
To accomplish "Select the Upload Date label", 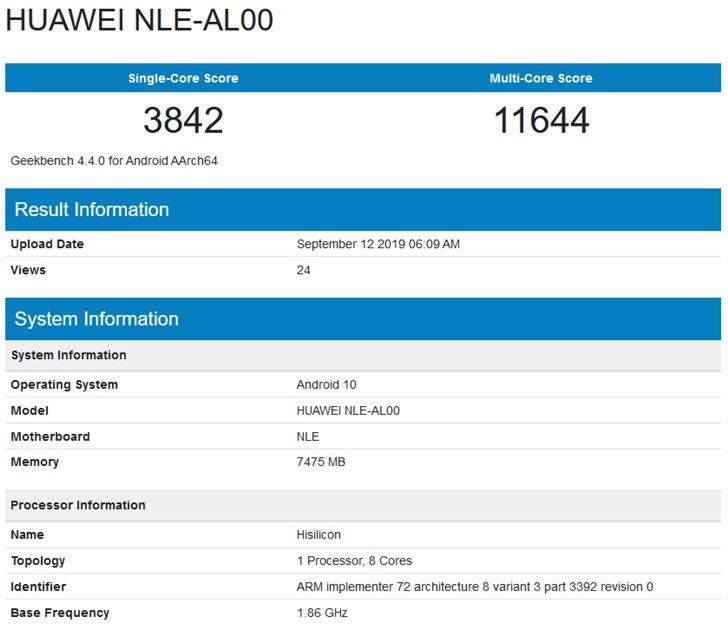I will [x=47, y=244].
